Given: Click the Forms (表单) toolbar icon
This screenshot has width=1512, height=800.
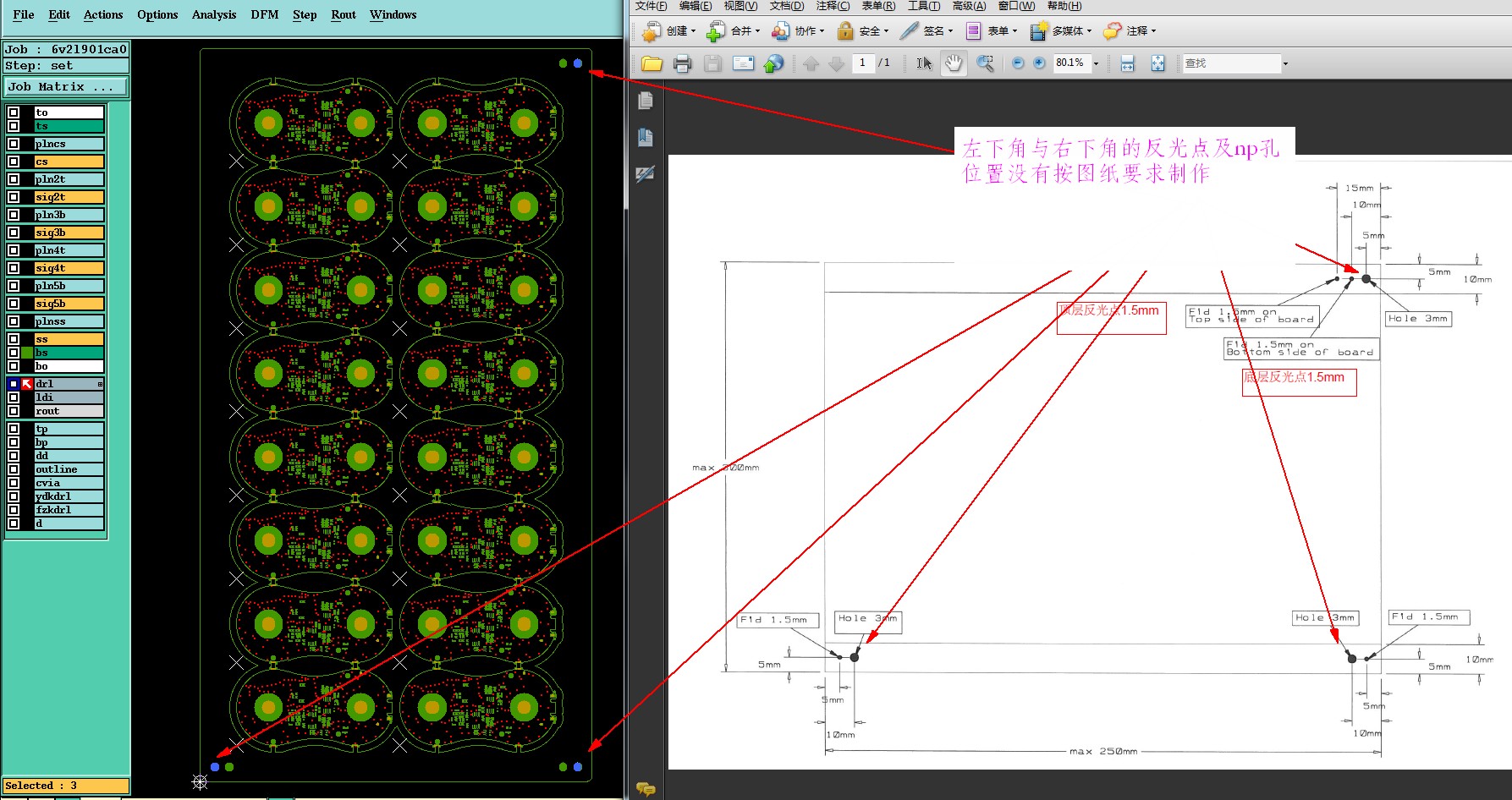Looking at the screenshot, I should point(974,31).
